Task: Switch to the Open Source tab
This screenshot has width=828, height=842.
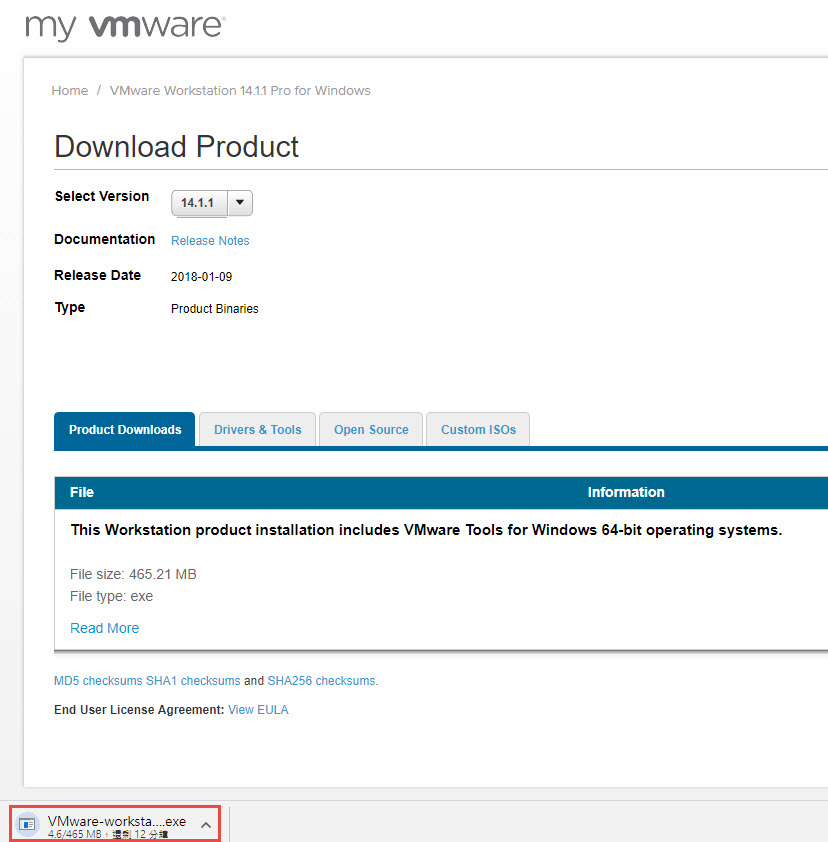Action: [x=371, y=430]
